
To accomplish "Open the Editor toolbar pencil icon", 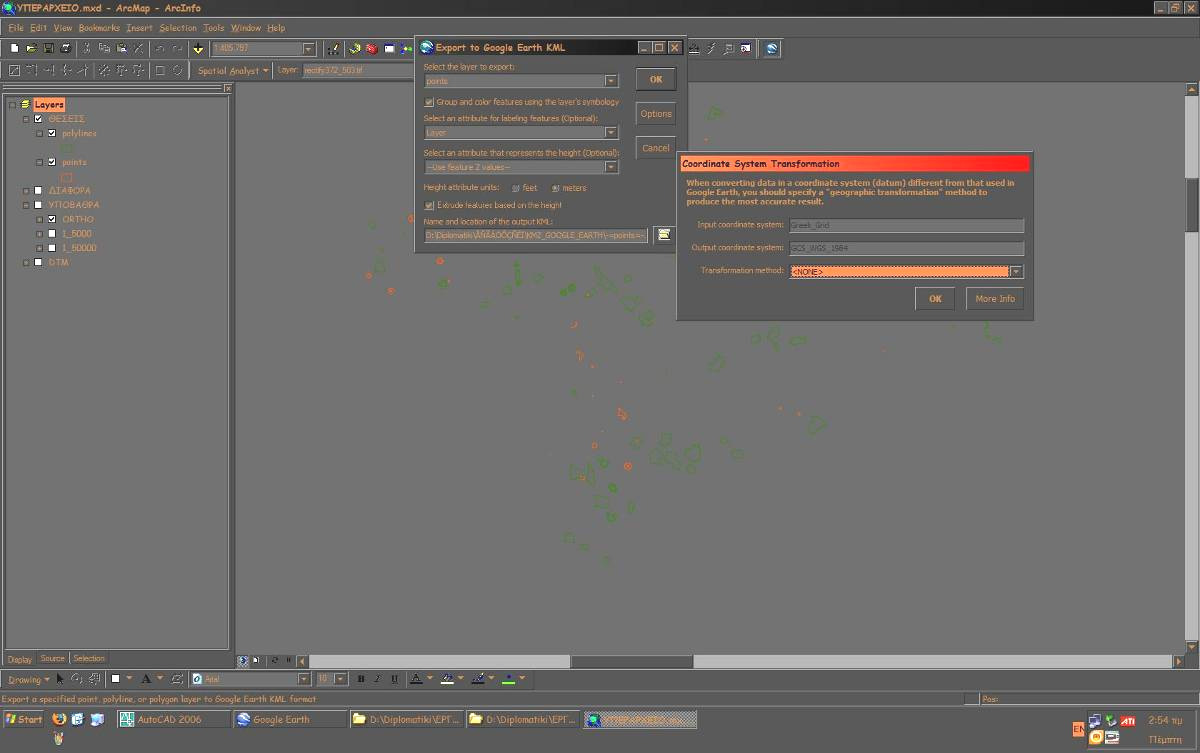I will click(334, 48).
